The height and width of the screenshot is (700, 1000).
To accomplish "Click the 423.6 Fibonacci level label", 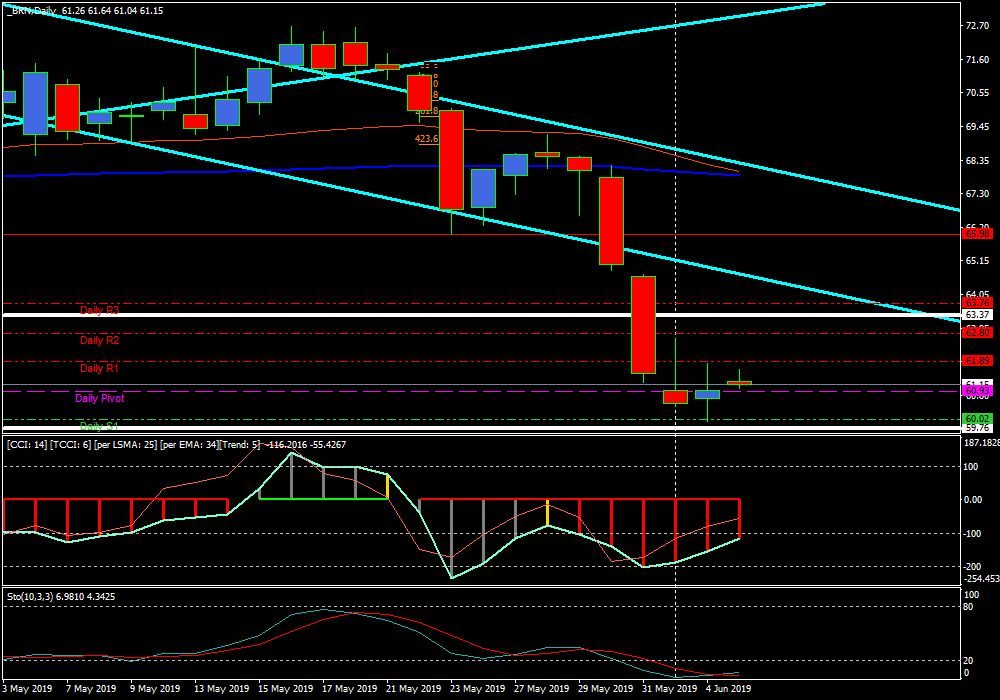I will point(427,140).
